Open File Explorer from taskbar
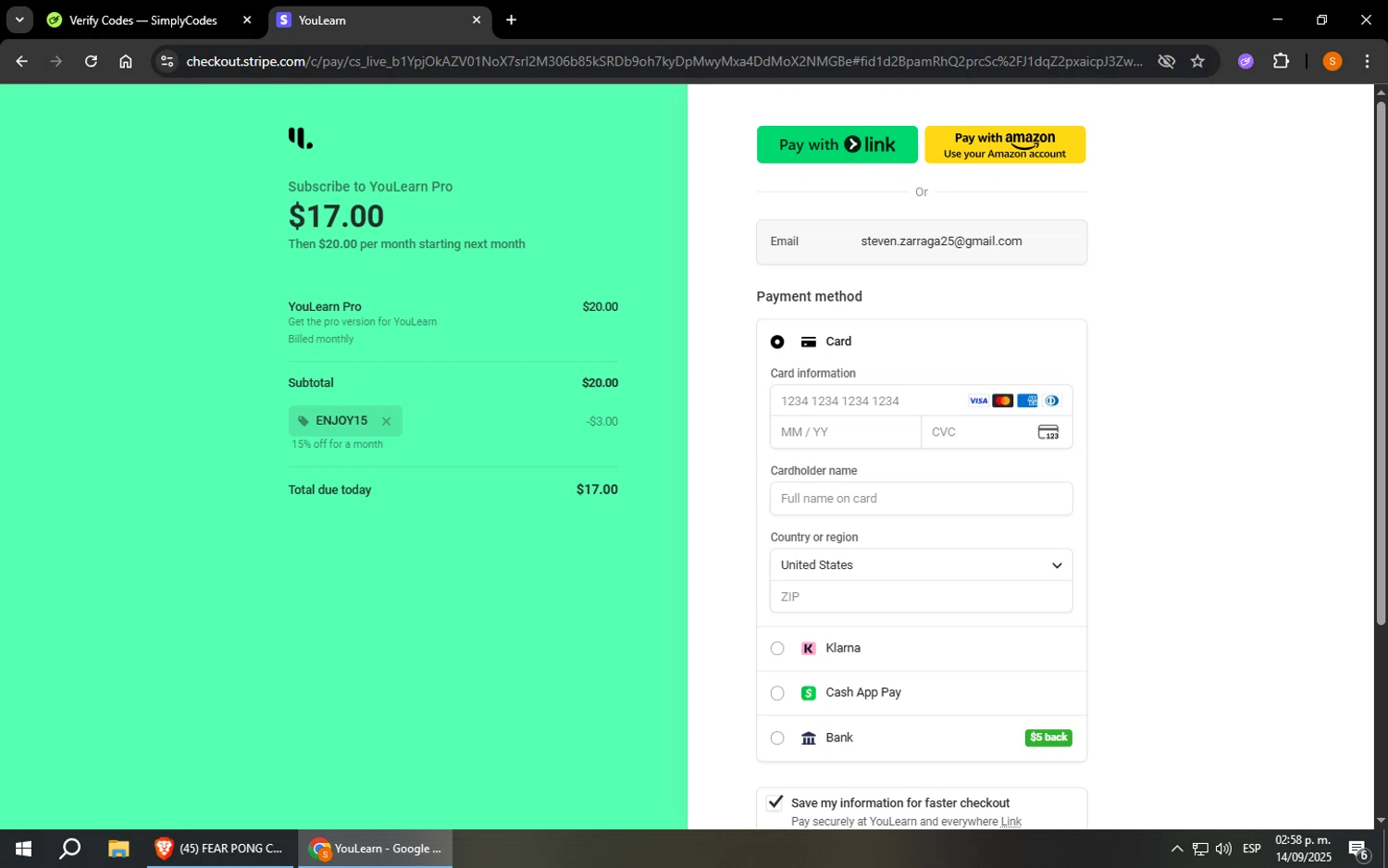The width and height of the screenshot is (1388, 868). coord(118,849)
